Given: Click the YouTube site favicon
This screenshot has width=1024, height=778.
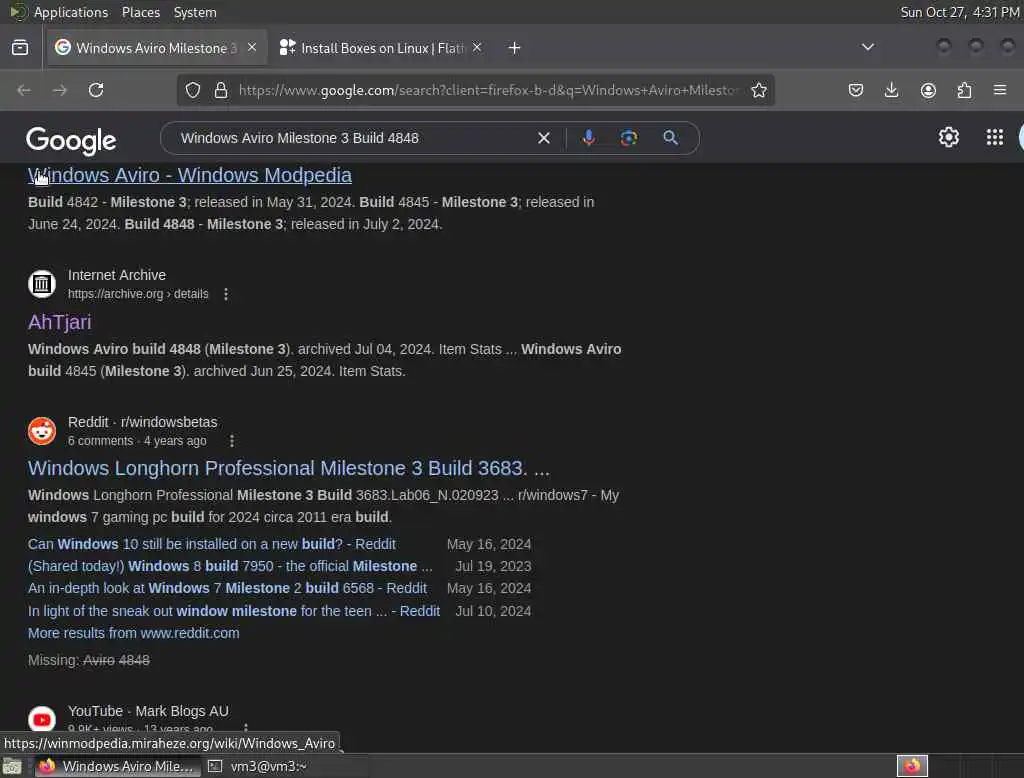Looking at the screenshot, I should pos(42,719).
